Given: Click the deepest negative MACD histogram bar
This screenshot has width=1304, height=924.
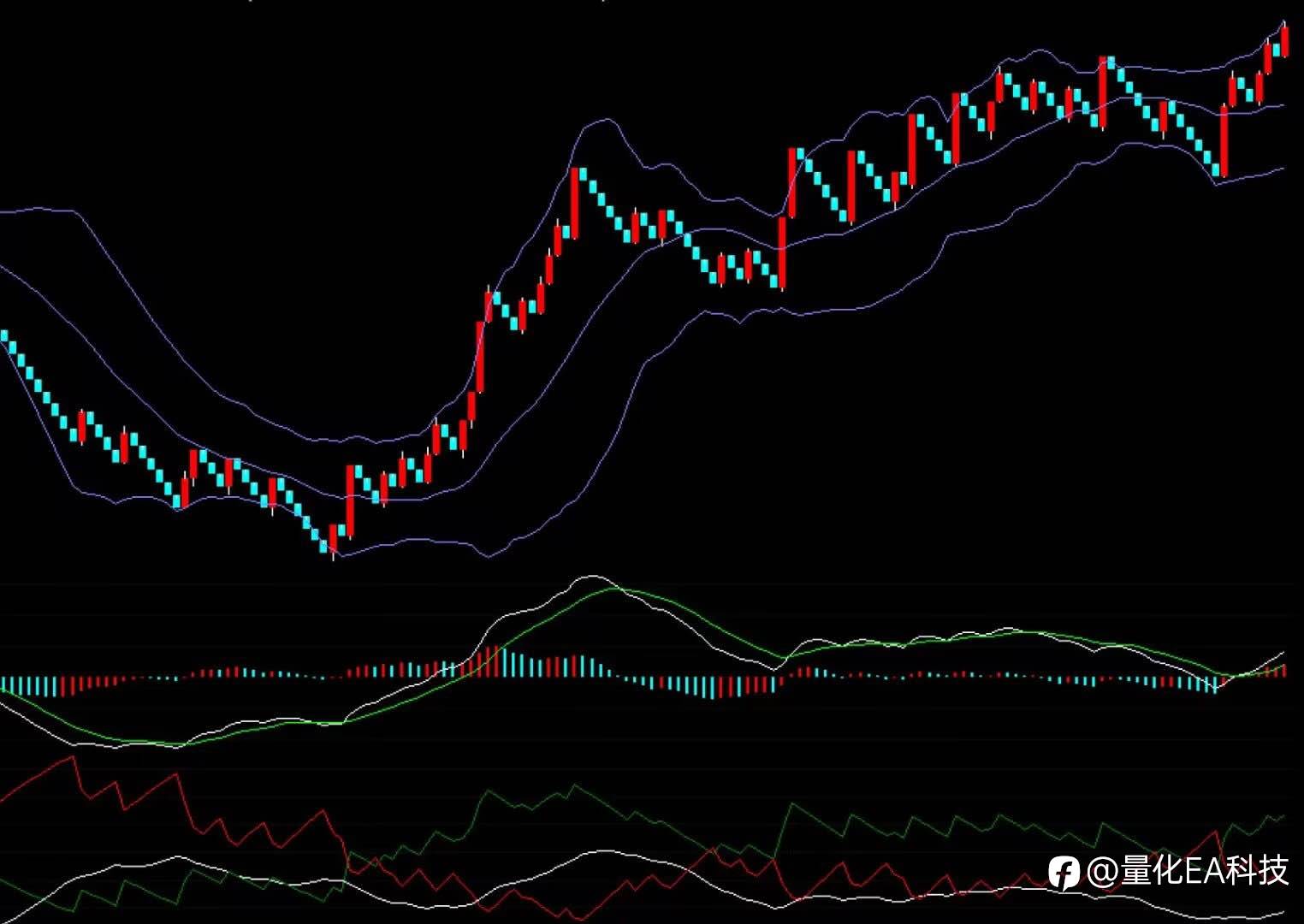Looking at the screenshot, I should tap(712, 687).
